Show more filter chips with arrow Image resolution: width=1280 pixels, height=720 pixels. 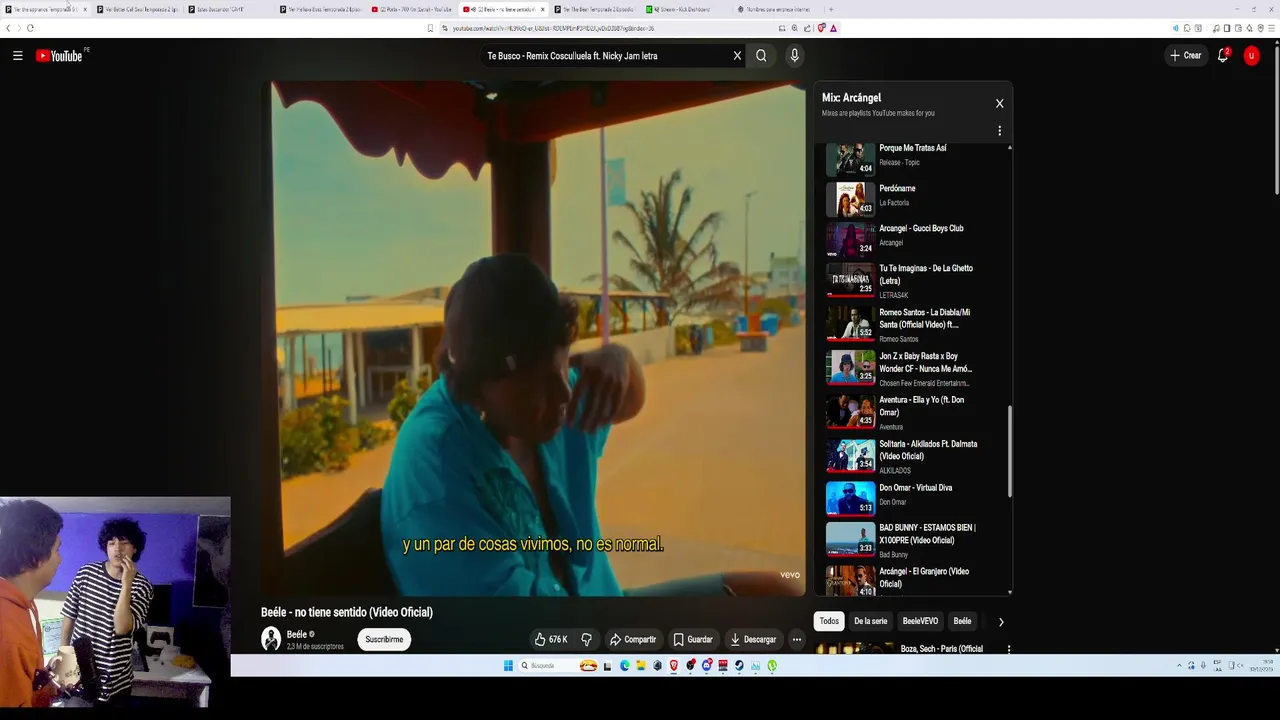point(1000,621)
